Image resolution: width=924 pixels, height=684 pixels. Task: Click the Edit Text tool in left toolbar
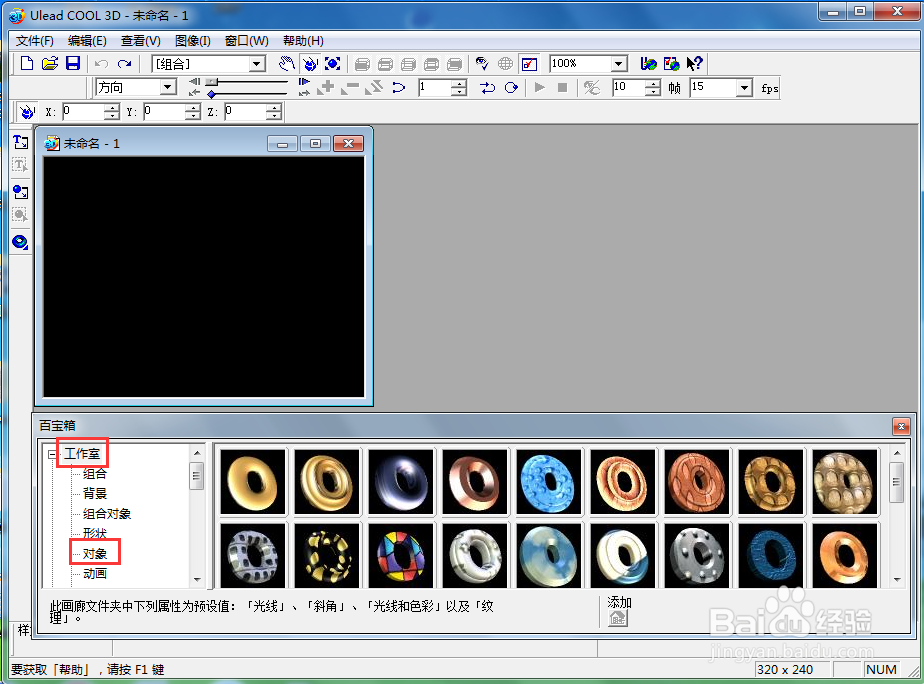[x=21, y=166]
